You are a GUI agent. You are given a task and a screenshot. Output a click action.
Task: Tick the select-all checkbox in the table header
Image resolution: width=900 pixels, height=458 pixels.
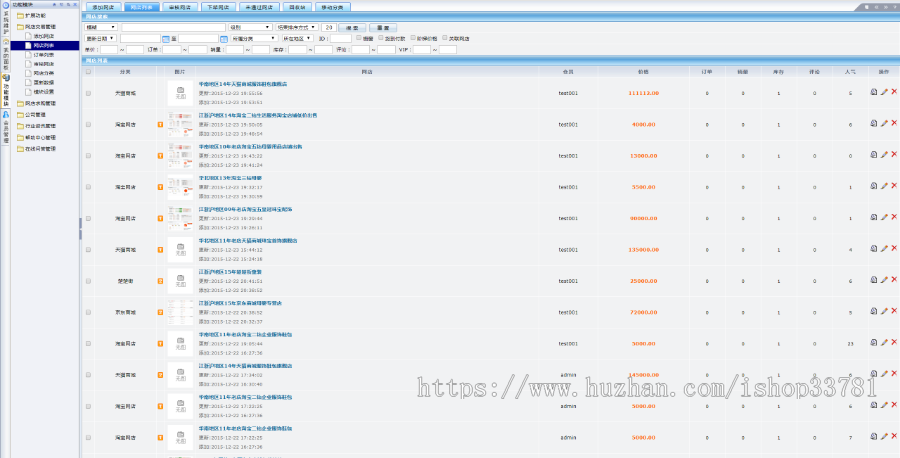coord(89,73)
